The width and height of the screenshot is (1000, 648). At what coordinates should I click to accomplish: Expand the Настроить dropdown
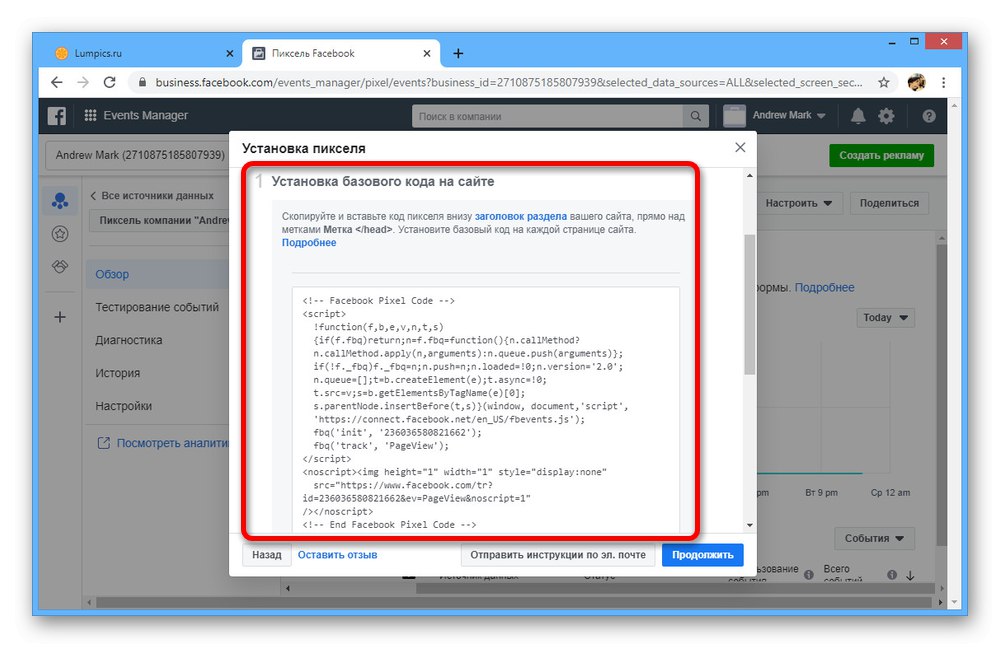pyautogui.click(x=799, y=203)
